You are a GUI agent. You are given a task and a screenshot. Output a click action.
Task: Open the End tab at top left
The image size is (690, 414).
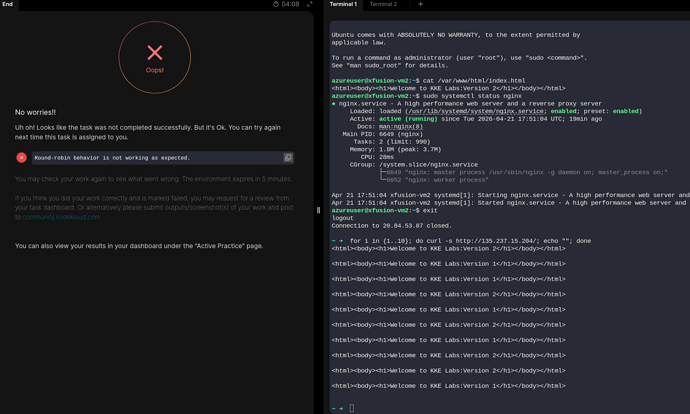(x=8, y=4)
